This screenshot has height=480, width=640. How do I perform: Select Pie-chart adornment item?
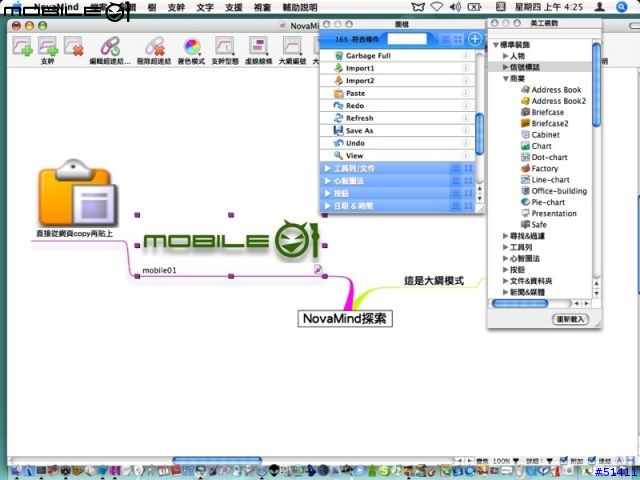[543, 202]
